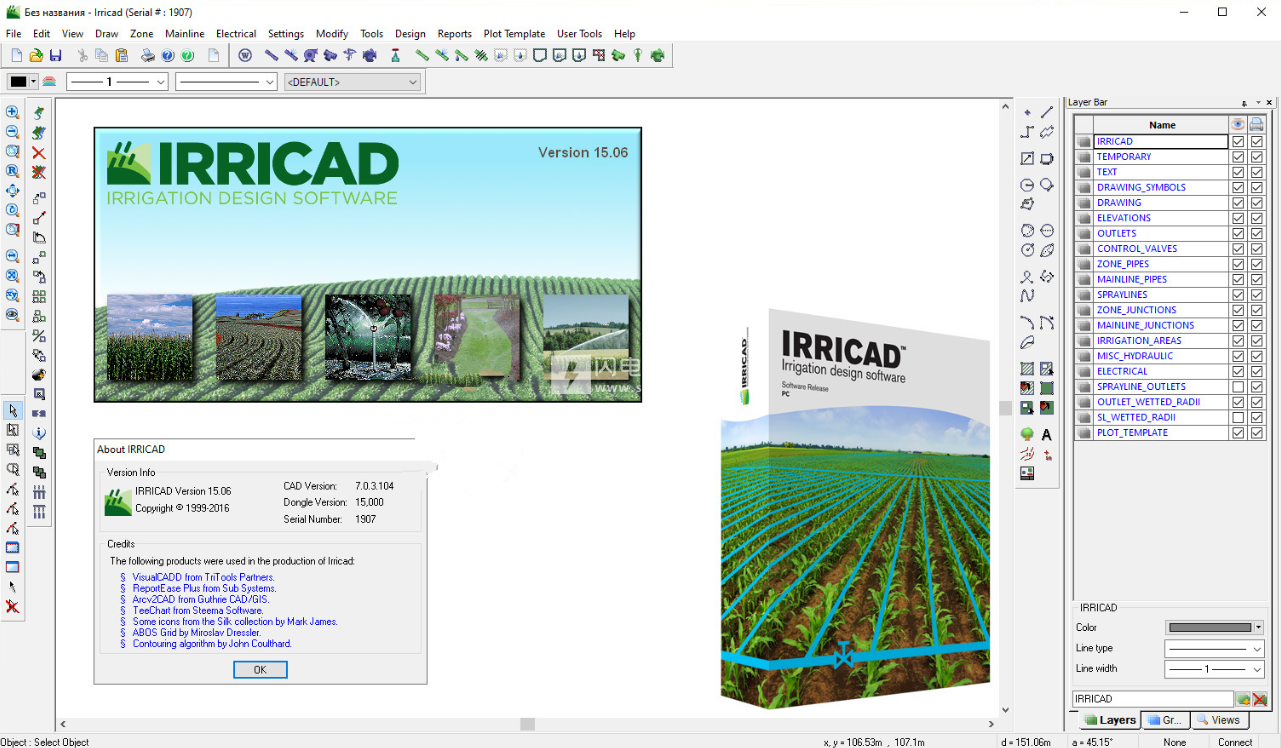Click the layer name input field showing IRRICAD
Screen dimensions: 1281x748
click(x=1153, y=700)
